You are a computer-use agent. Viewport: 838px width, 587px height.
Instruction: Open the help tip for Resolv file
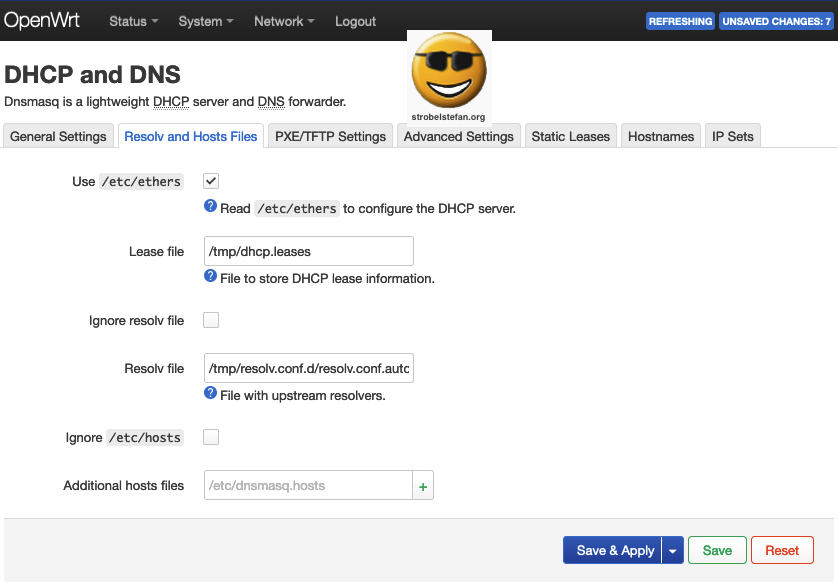[210, 395]
